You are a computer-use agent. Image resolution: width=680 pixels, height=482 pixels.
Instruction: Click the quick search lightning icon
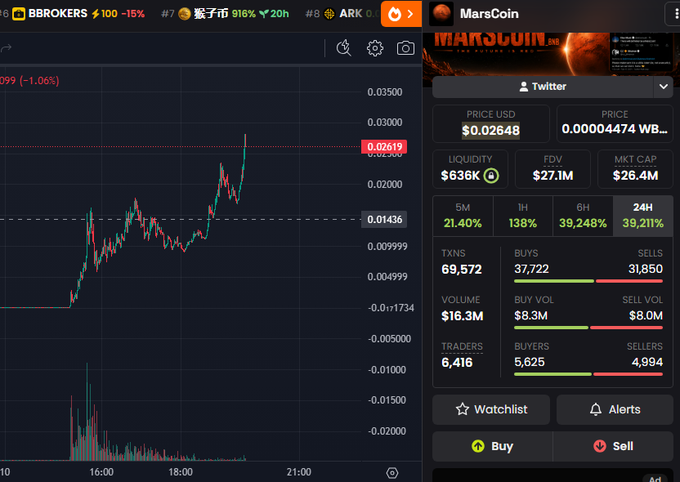344,48
